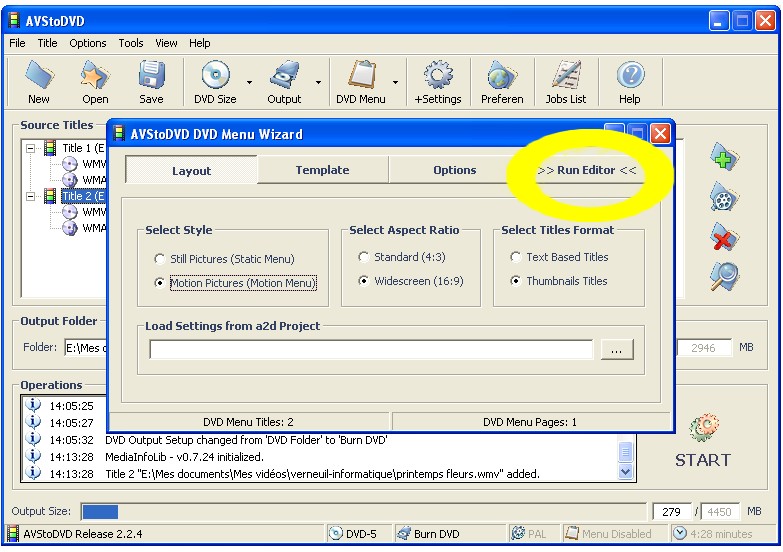Choose Standard (4:3) aspect ratio
The image size is (783, 552).
pyautogui.click(x=364, y=257)
